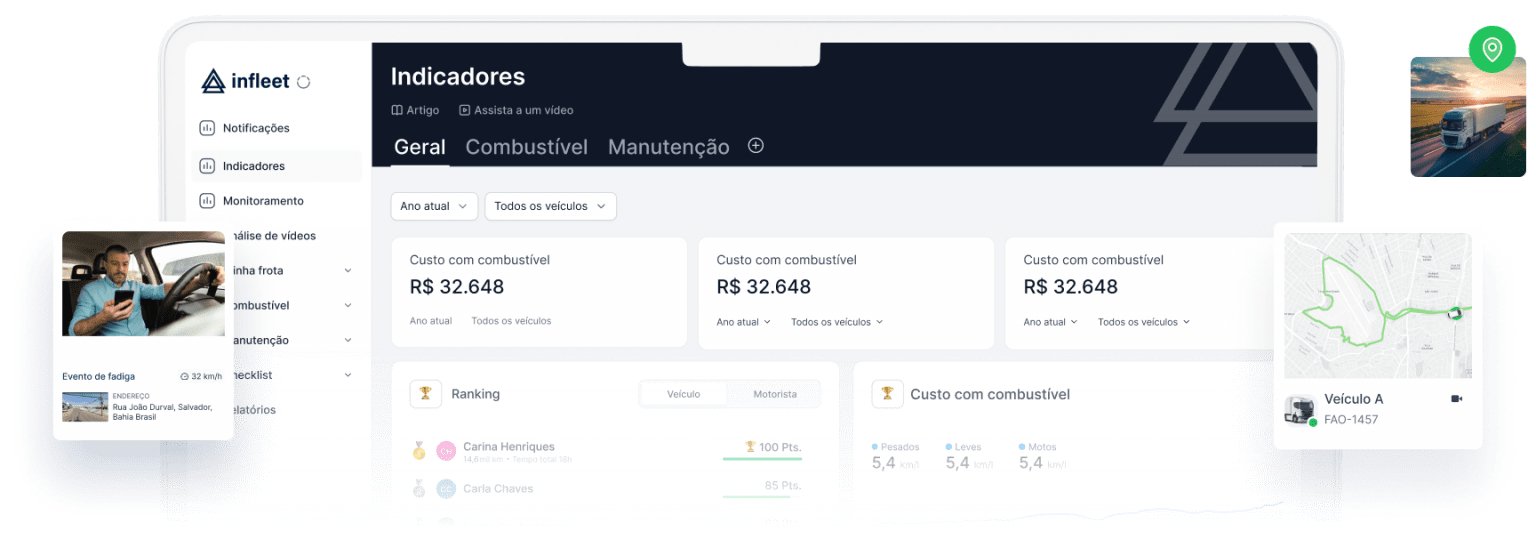This screenshot has height=539, width=1536.
Task: Switch to the Manutenção tab
Action: pos(668,147)
